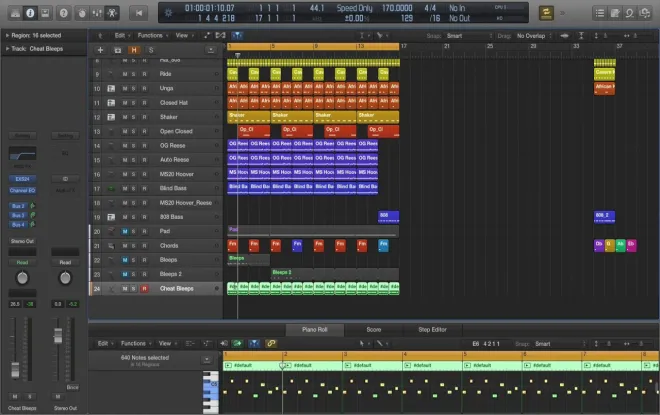Toggle the Inspector info button
Screen dimensions: 660x415
pyautogui.click(x=30, y=13)
